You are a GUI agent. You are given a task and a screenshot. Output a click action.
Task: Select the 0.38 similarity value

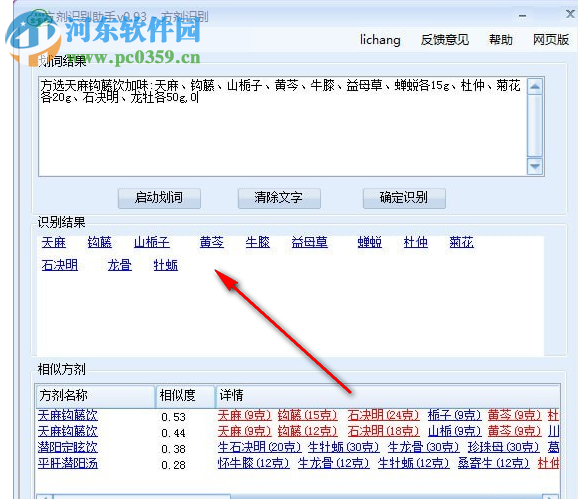(x=174, y=449)
